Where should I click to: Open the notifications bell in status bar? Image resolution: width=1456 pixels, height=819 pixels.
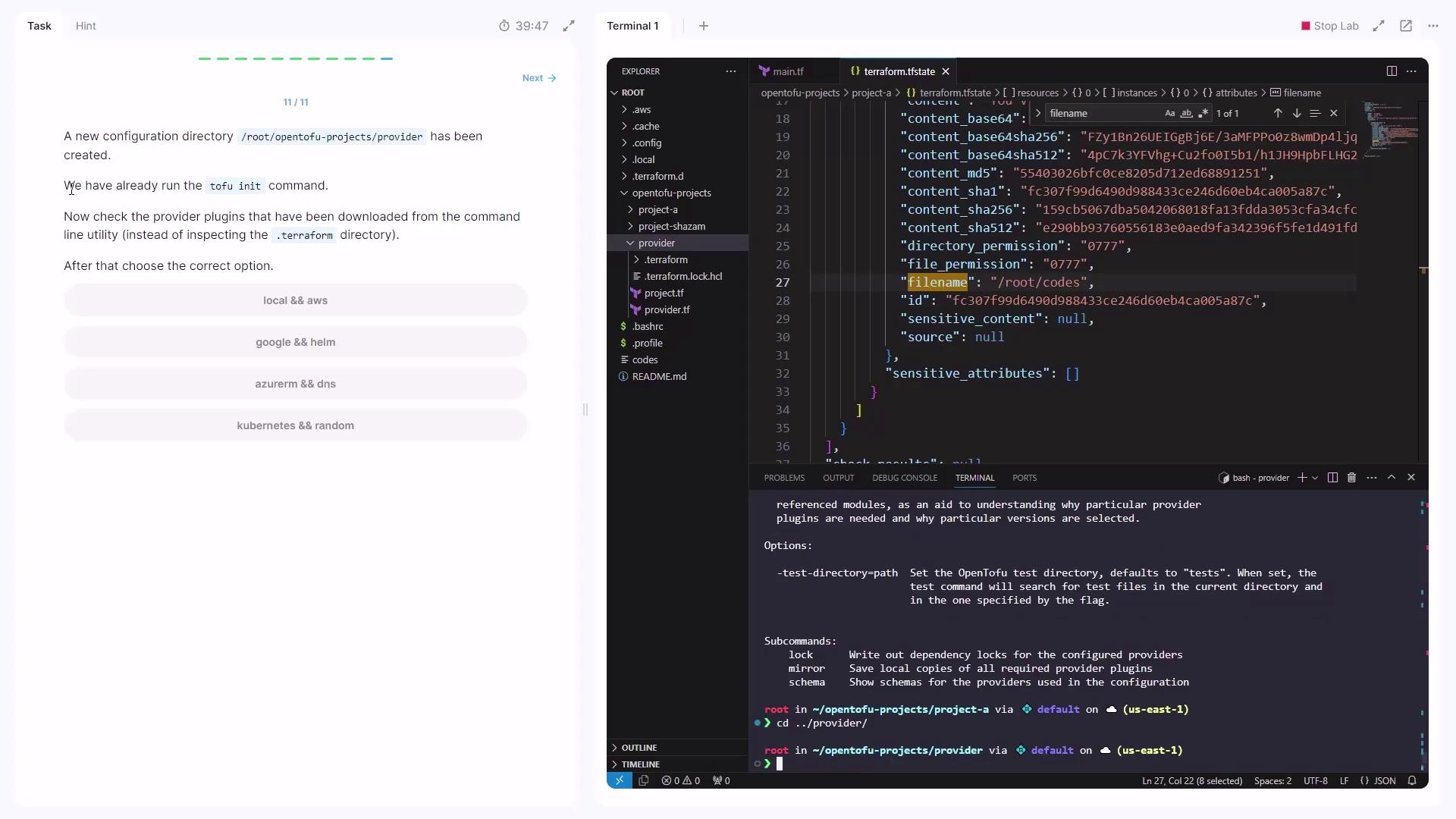click(1412, 780)
